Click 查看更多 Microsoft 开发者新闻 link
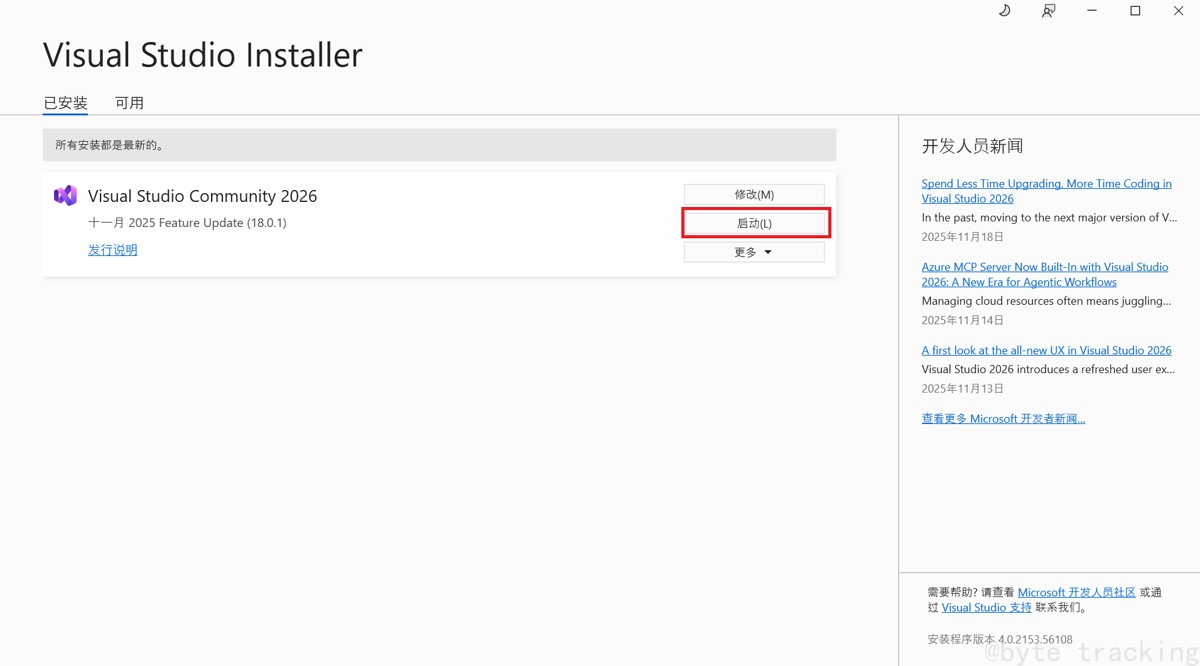The image size is (1200, 666). pyautogui.click(x=1002, y=418)
